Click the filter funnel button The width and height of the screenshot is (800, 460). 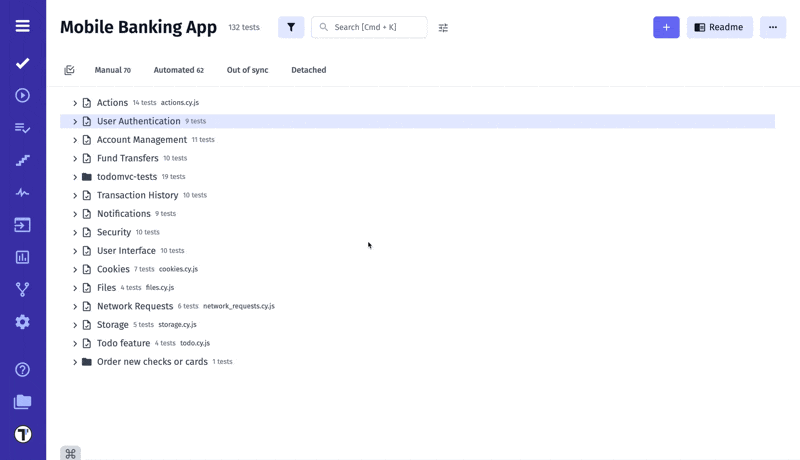(291, 28)
